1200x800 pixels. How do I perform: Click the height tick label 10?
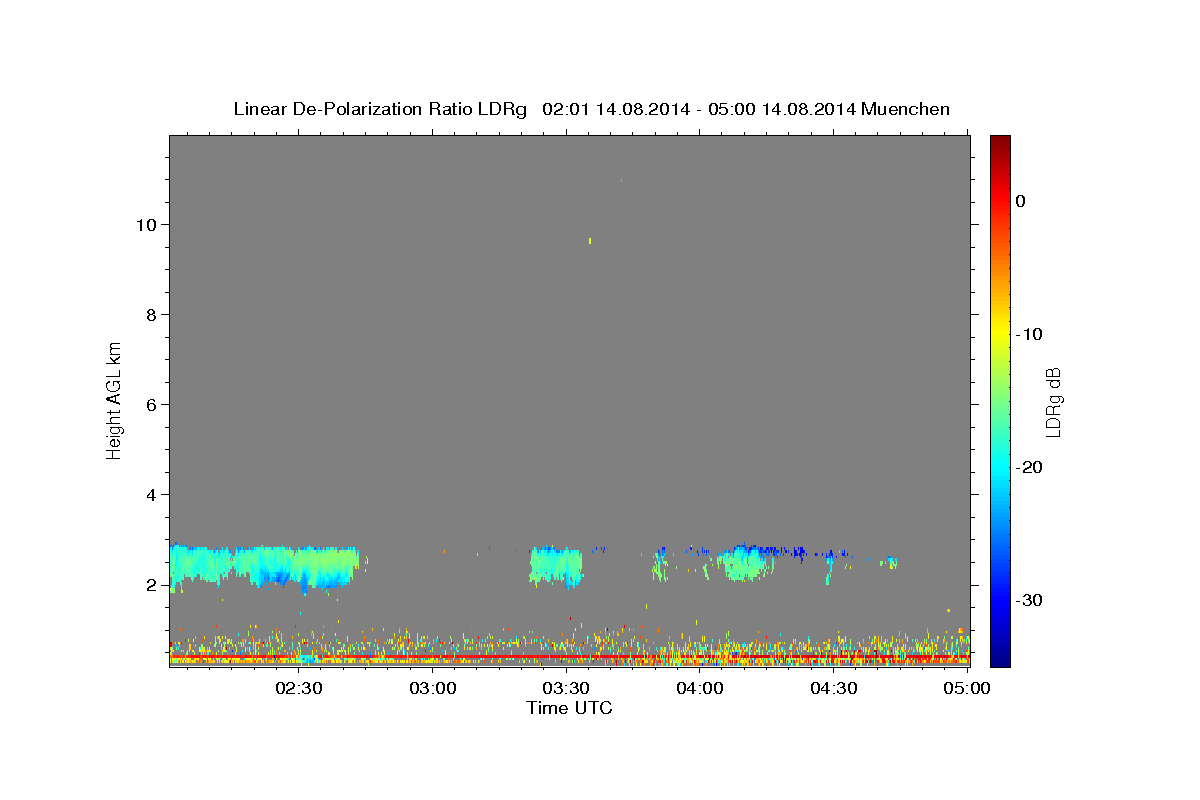point(145,225)
